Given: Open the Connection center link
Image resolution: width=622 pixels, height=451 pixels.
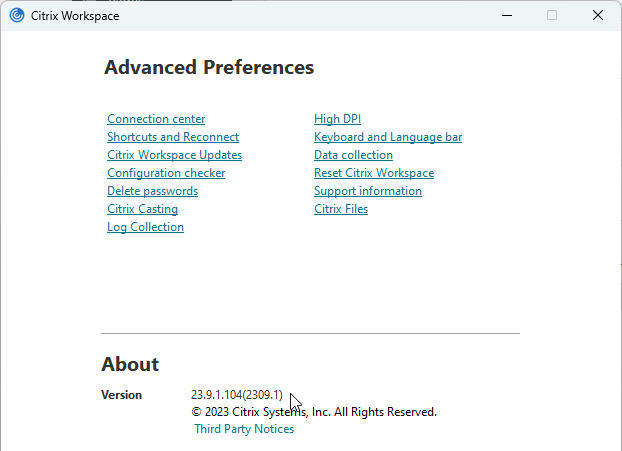Looking at the screenshot, I should click(156, 119).
